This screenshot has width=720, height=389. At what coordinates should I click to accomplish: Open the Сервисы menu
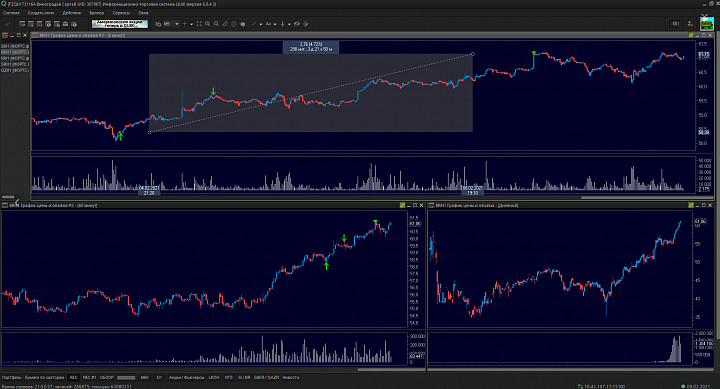coord(121,13)
